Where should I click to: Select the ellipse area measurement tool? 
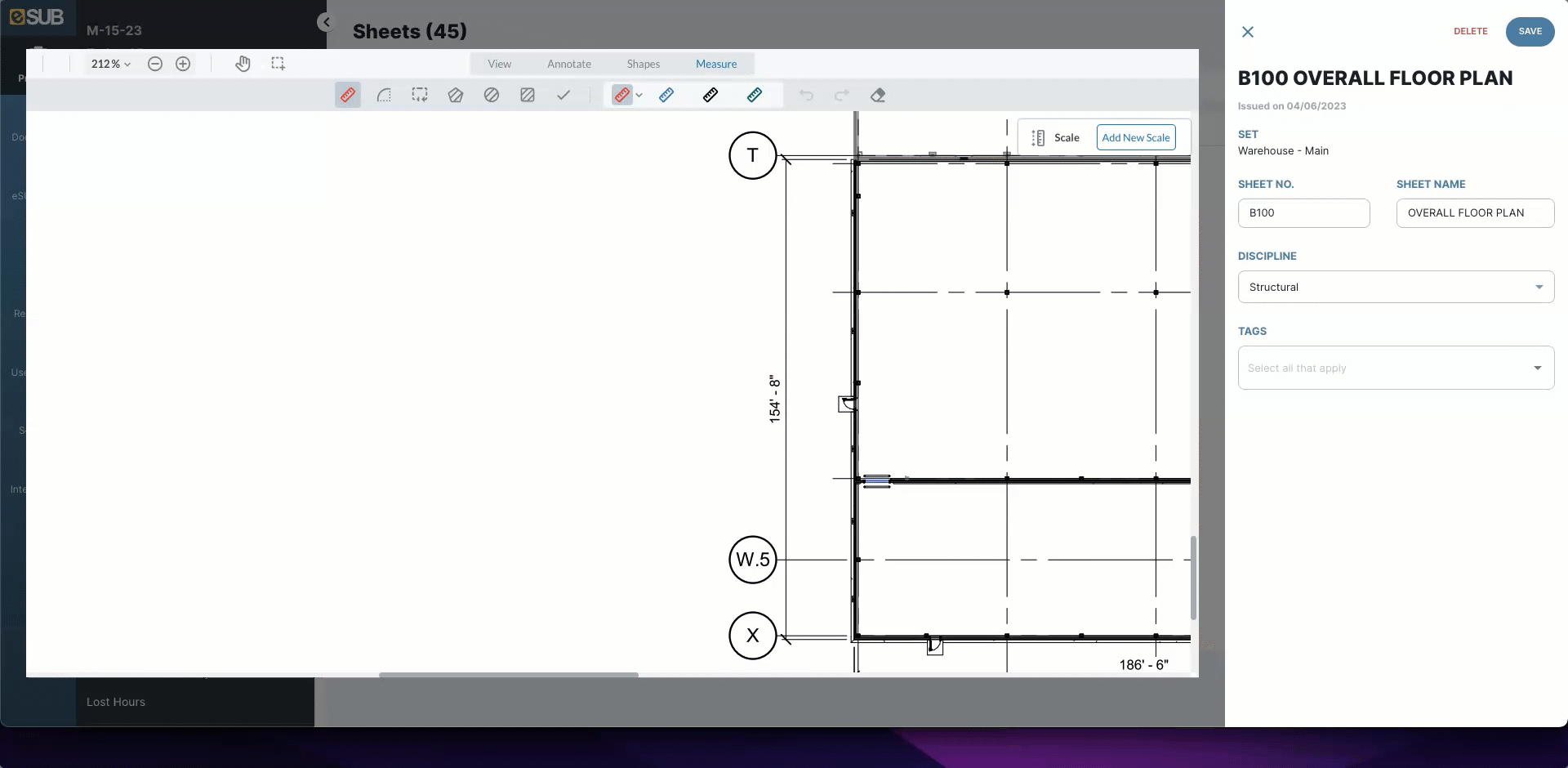[492, 96]
